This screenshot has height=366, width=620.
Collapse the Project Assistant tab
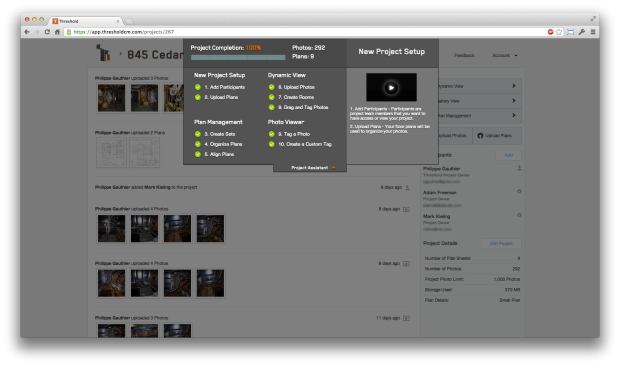310,168
